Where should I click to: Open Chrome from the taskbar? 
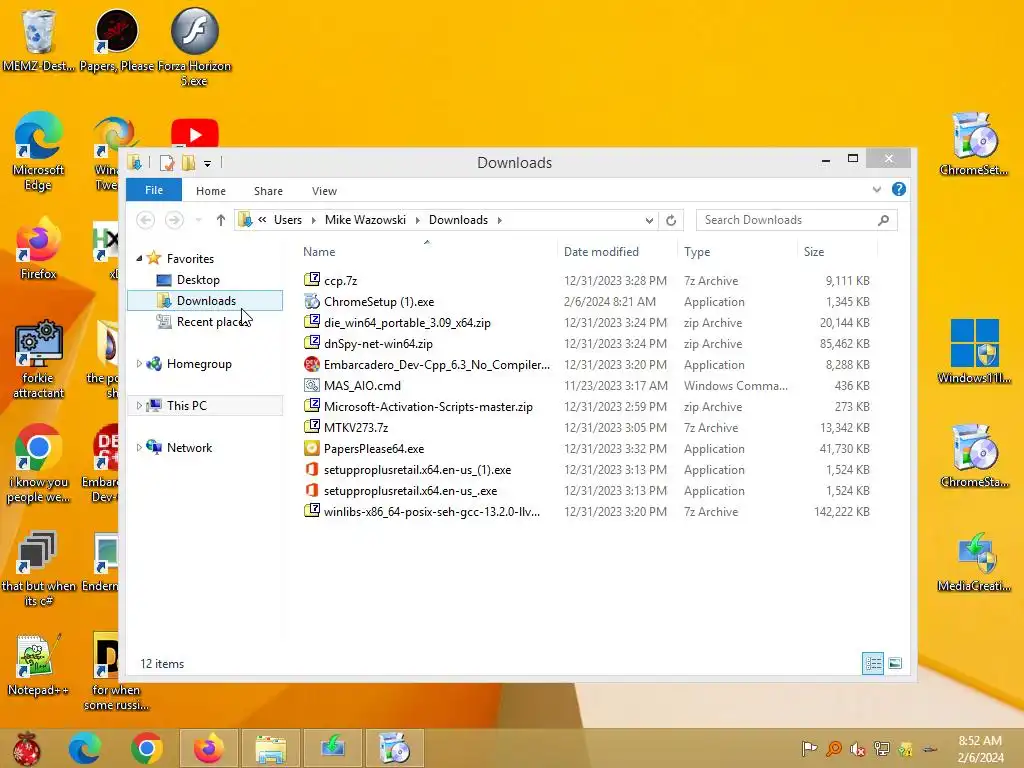tap(146, 748)
